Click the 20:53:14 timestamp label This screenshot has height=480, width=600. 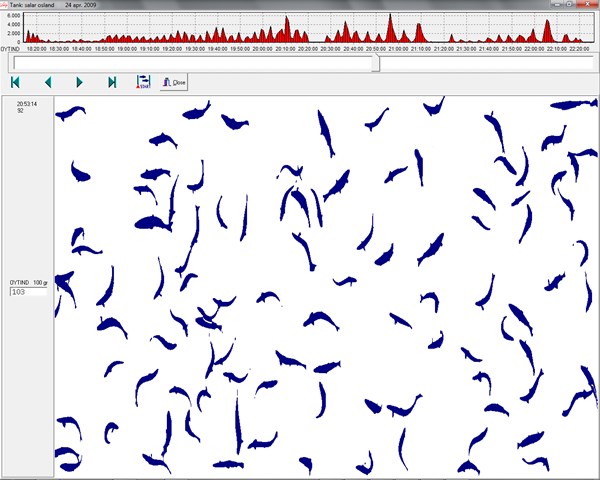pyautogui.click(x=27, y=104)
